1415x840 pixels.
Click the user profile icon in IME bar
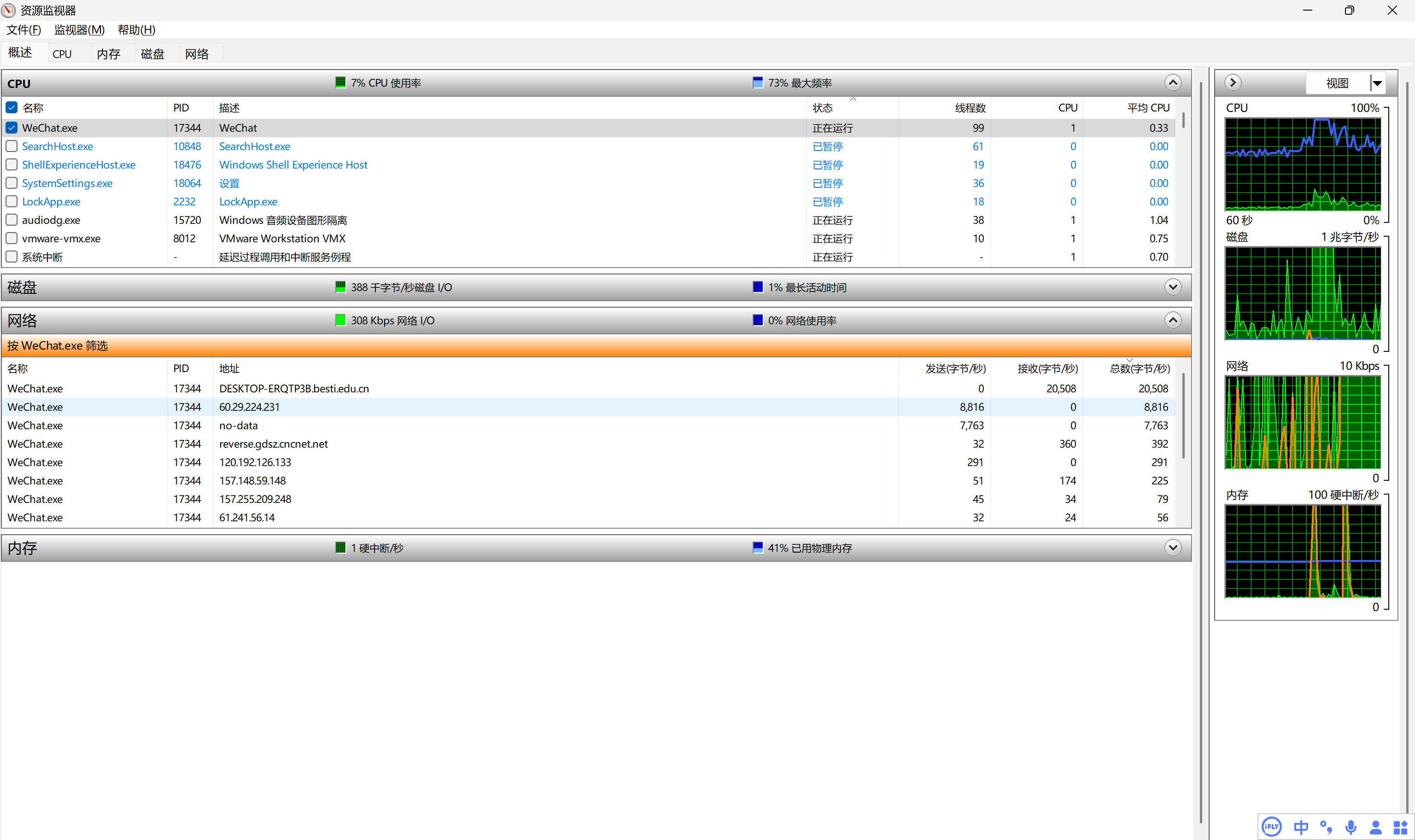coord(1375,827)
